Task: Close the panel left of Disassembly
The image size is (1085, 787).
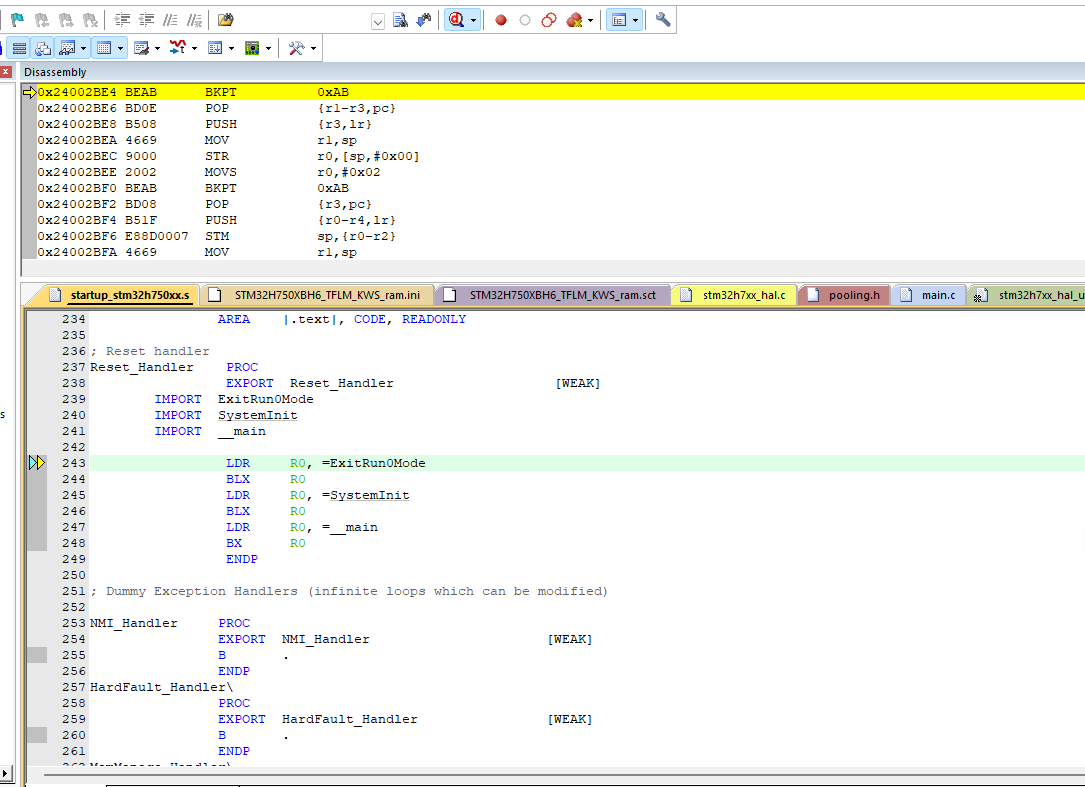Action: pos(6,71)
